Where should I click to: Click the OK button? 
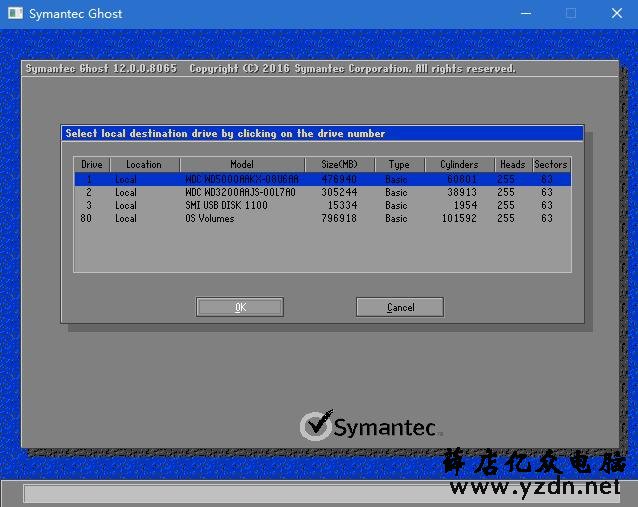240,307
